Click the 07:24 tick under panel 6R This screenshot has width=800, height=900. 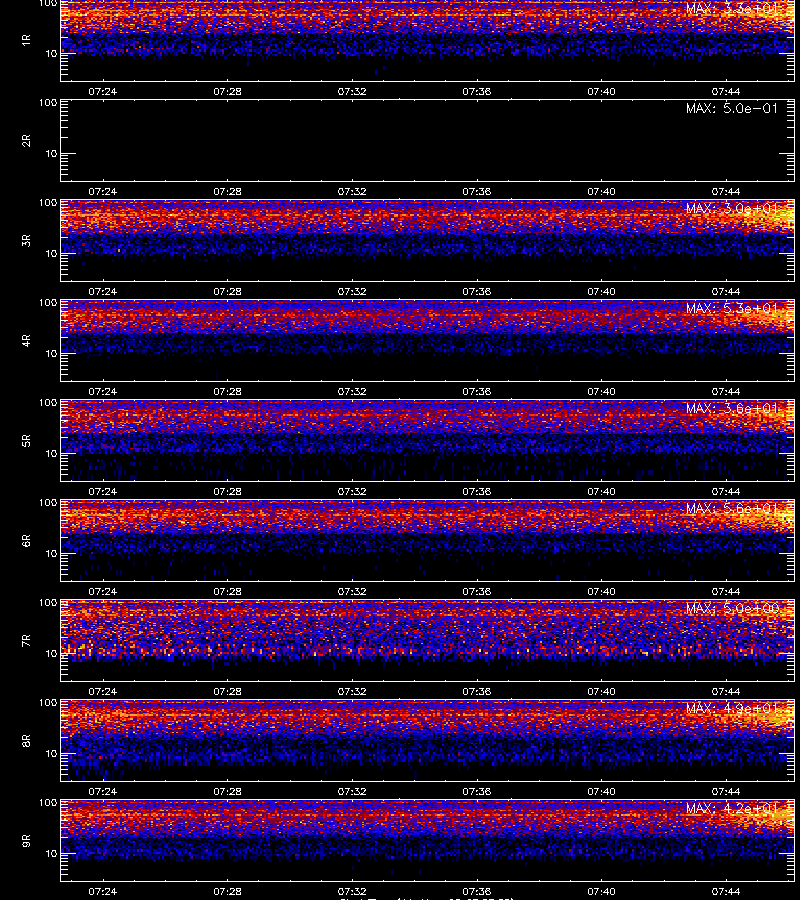[x=103, y=591]
